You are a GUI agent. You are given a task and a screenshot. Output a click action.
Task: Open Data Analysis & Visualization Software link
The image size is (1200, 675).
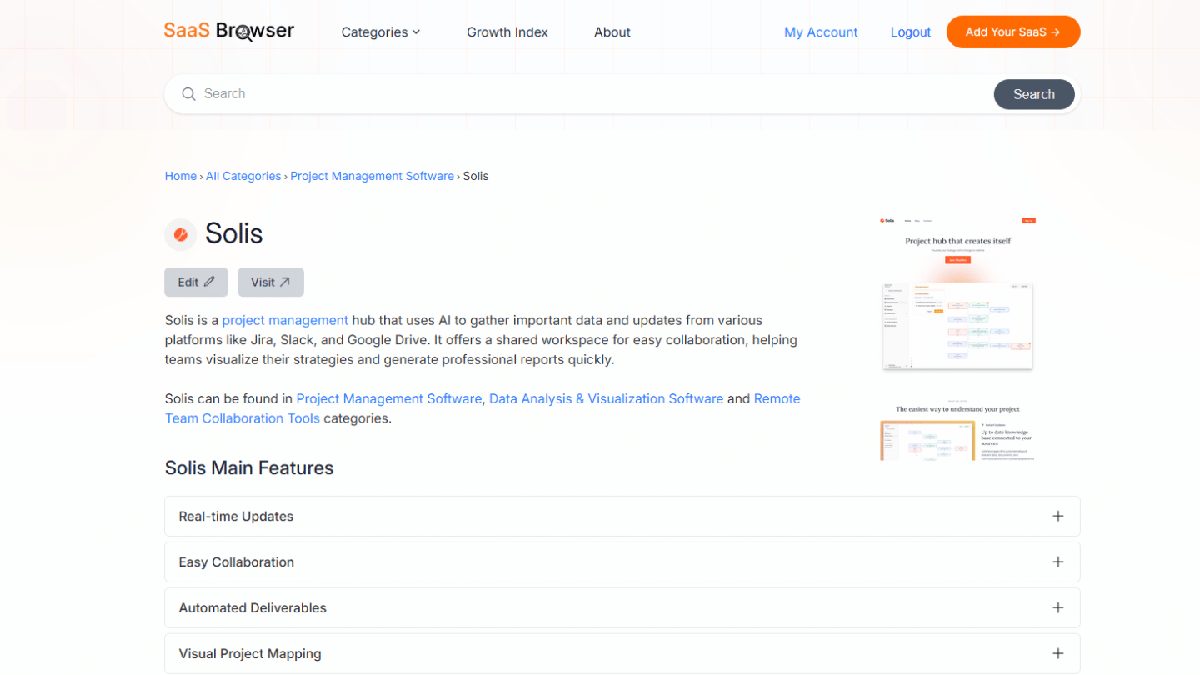coord(606,399)
